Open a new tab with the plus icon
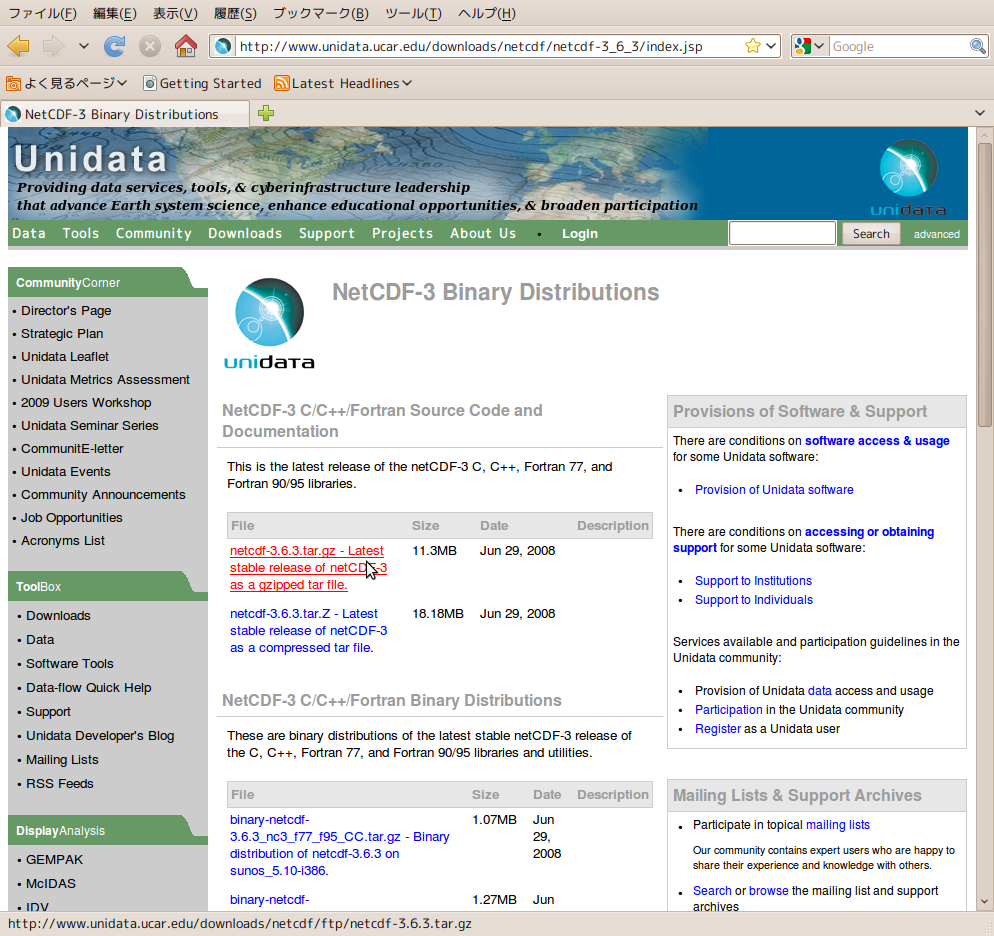This screenshot has height=936, width=994. tap(266, 113)
